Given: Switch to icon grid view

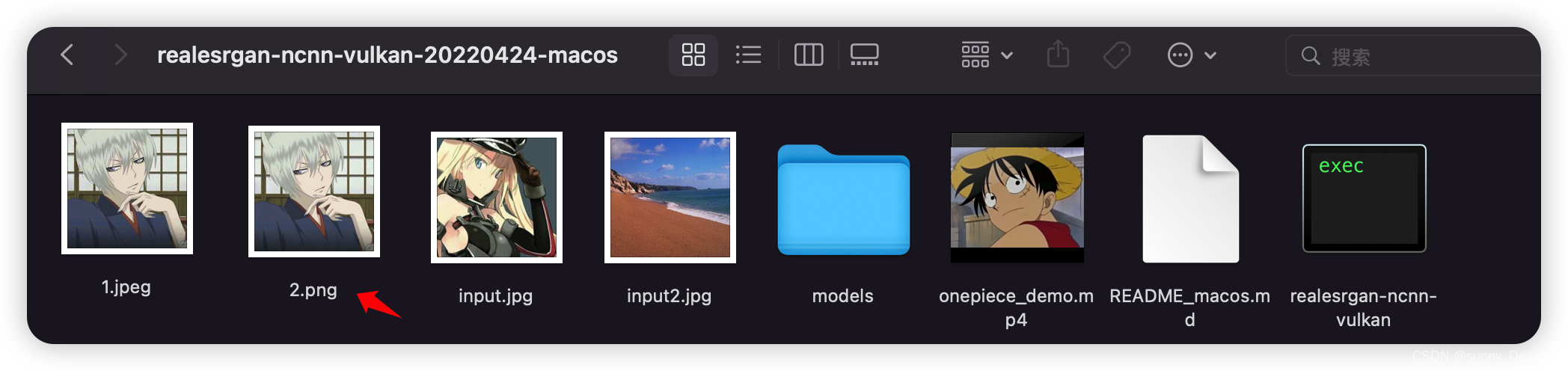Looking at the screenshot, I should (693, 55).
